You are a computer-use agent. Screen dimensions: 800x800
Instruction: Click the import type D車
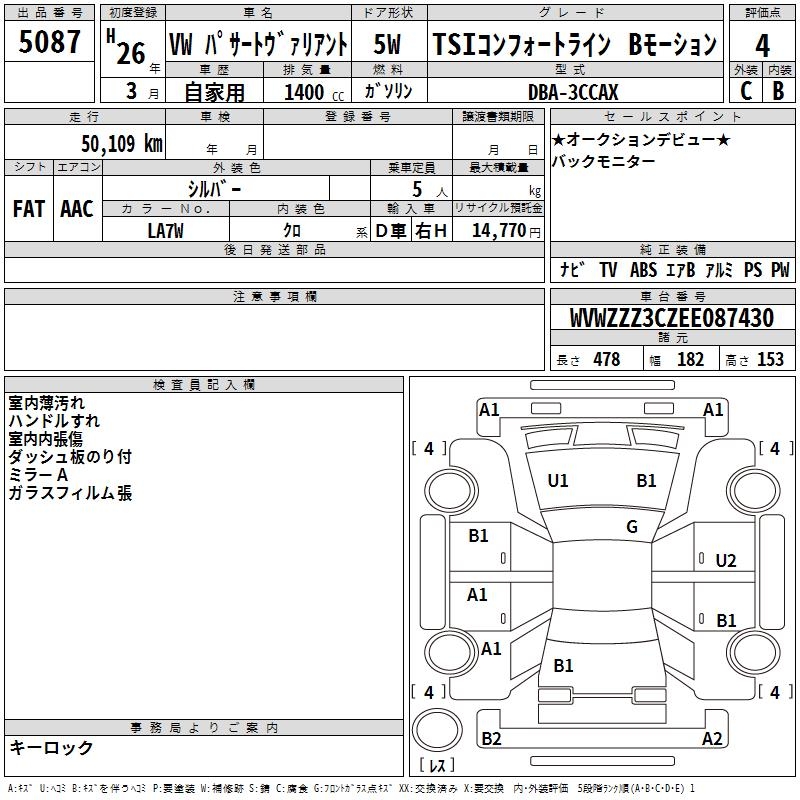click(390, 231)
